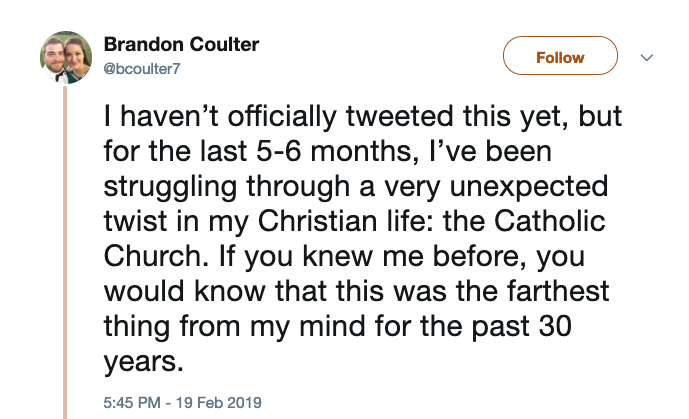This screenshot has height=419, width=689.
Task: Click the woman's face in avatar photo
Action: coord(77,58)
